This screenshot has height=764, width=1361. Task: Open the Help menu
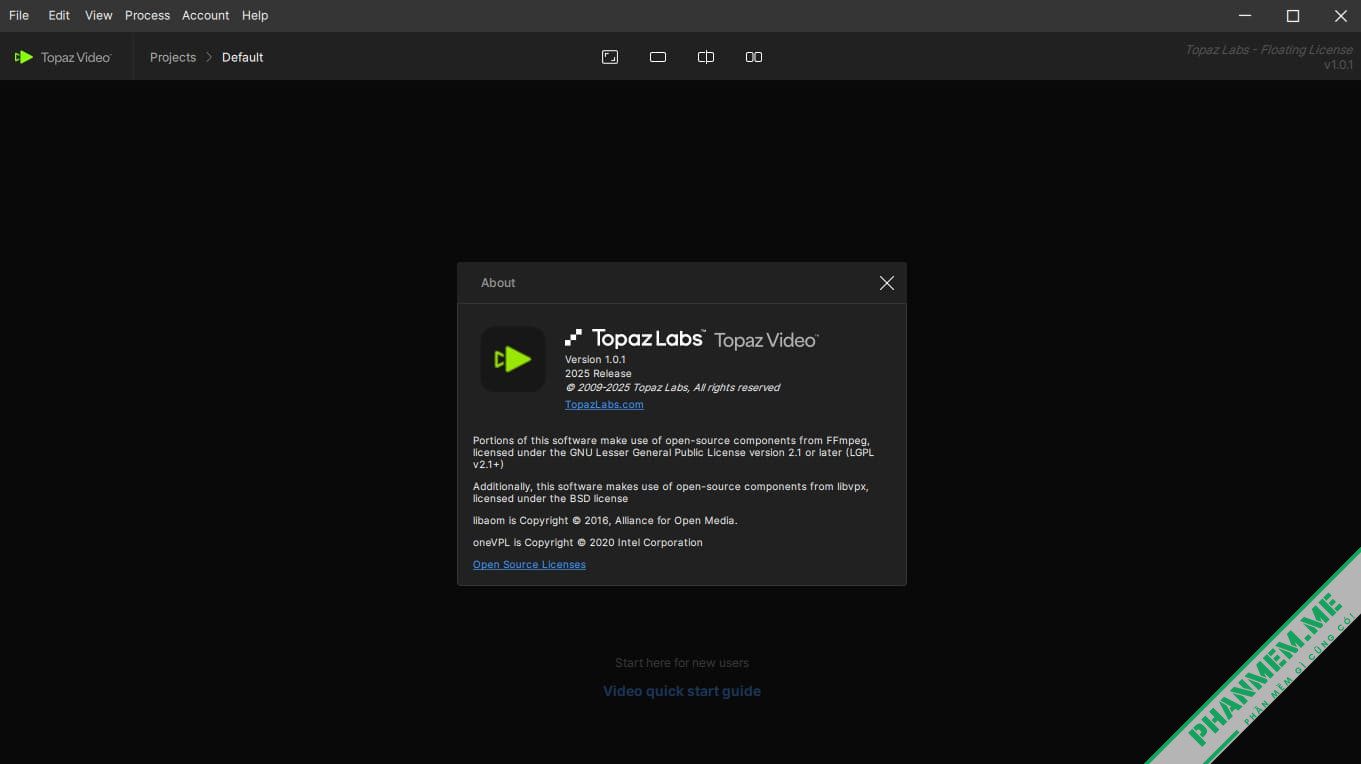click(255, 15)
